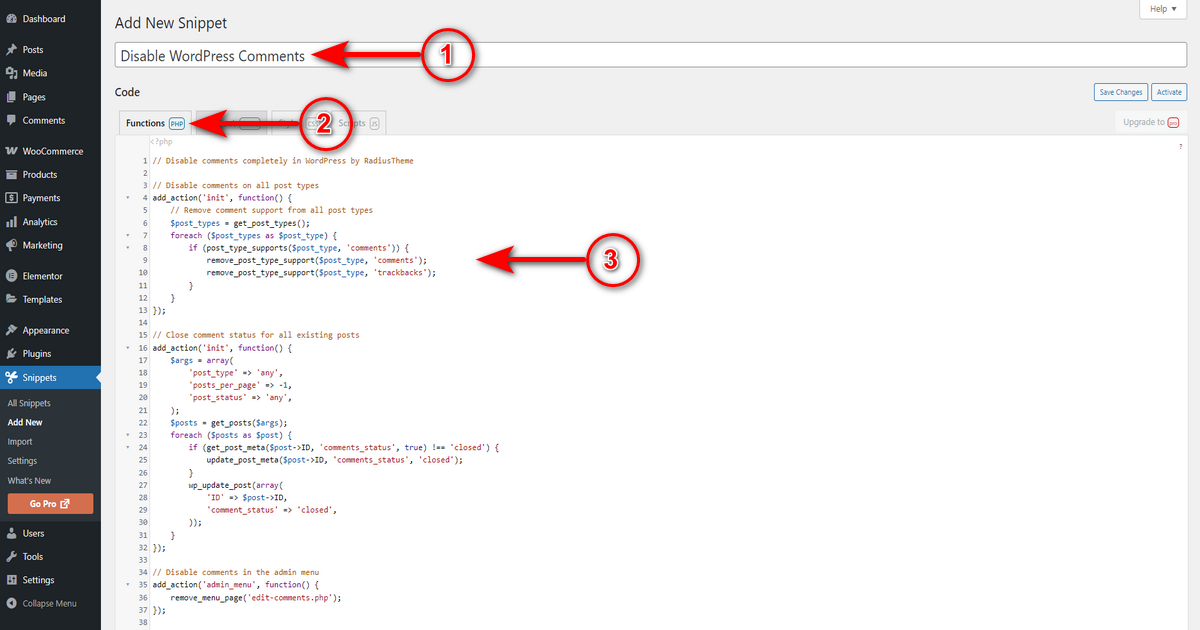Open the Templates folder icon
This screenshot has height=630, width=1200.
click(11, 299)
